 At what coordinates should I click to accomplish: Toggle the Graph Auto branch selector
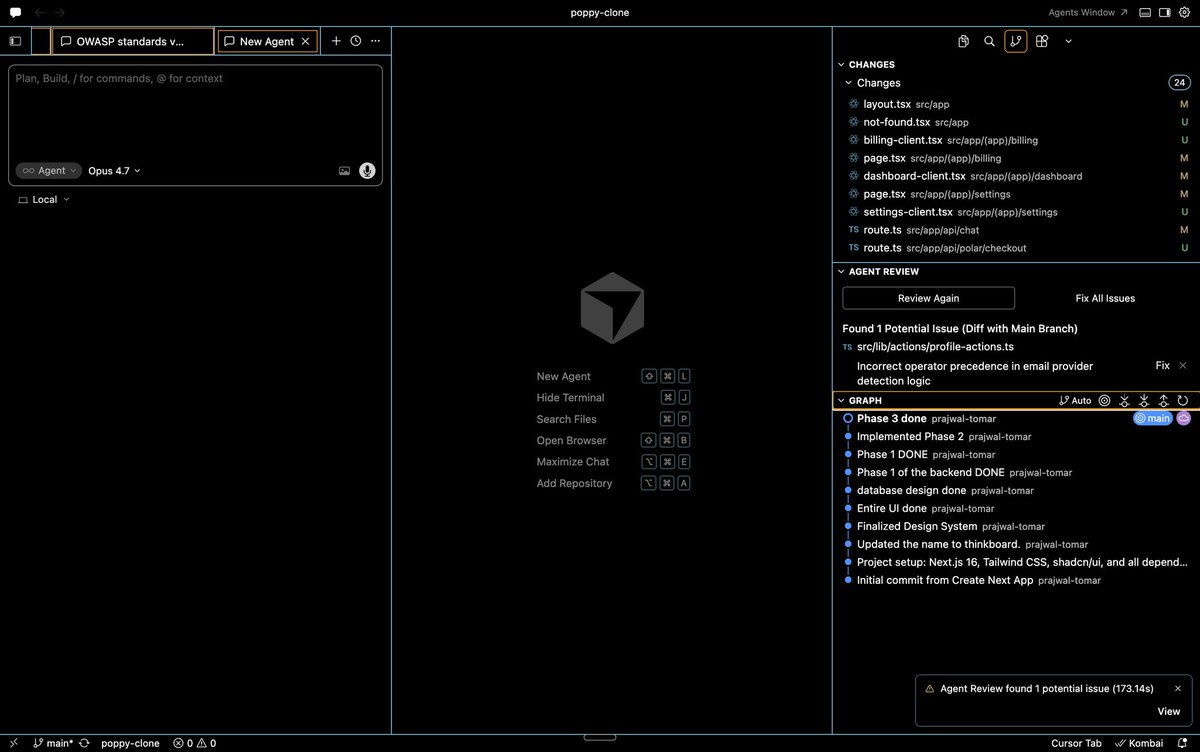[x=1075, y=400]
